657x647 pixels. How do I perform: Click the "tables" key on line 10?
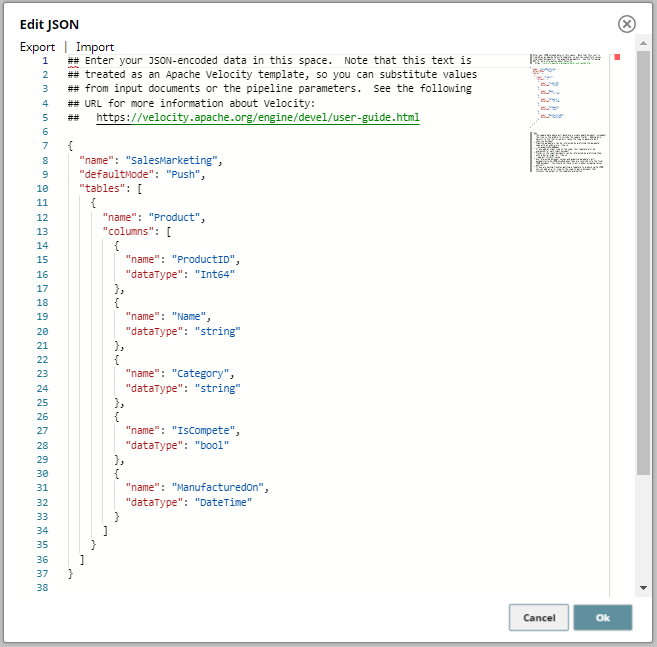tap(102, 189)
